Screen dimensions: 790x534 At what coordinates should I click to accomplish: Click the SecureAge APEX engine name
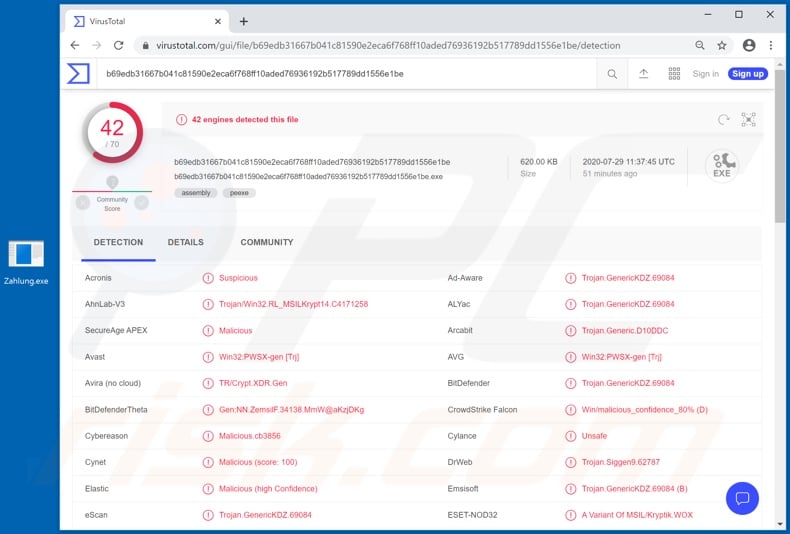116,330
